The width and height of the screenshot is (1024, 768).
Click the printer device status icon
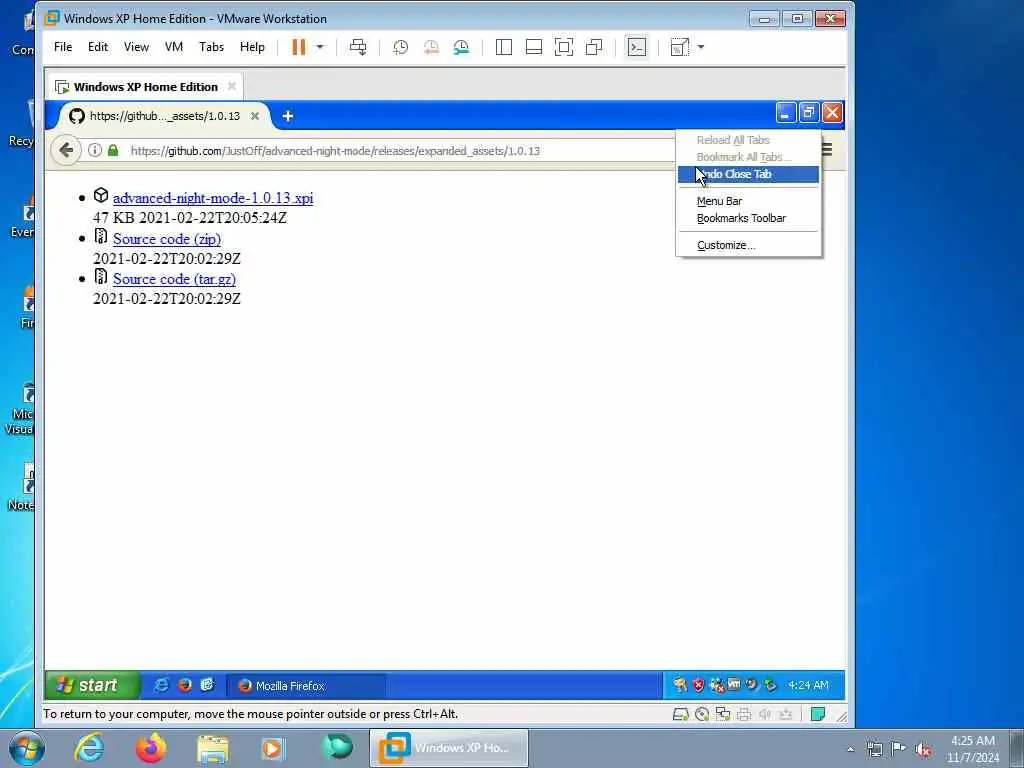(x=744, y=714)
